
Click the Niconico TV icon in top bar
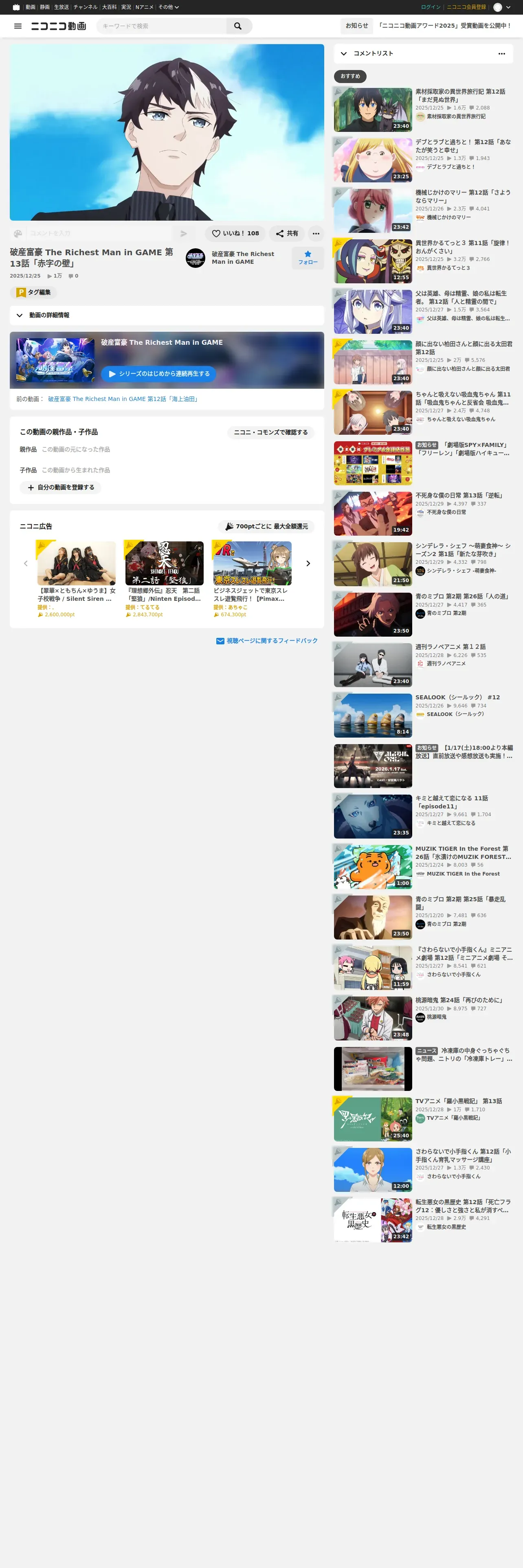click(16, 7)
